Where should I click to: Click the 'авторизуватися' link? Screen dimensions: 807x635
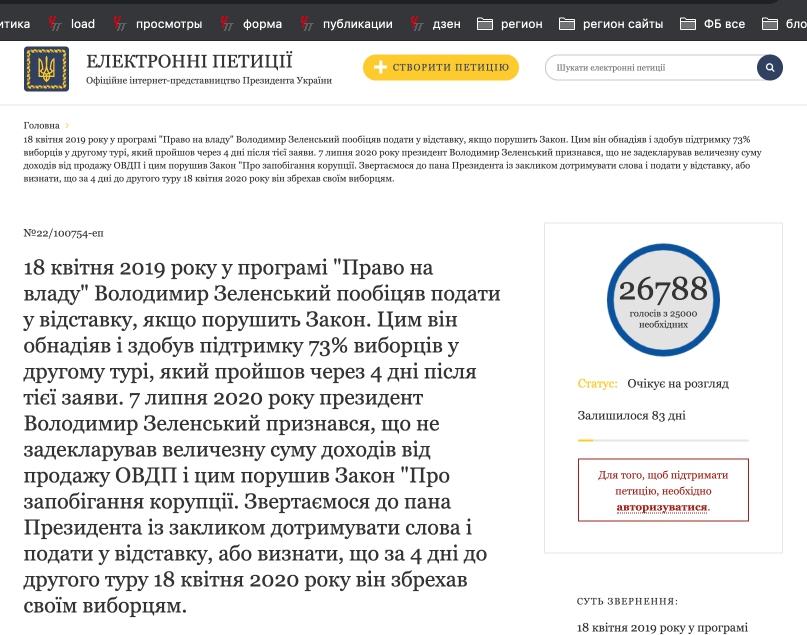(x=662, y=507)
